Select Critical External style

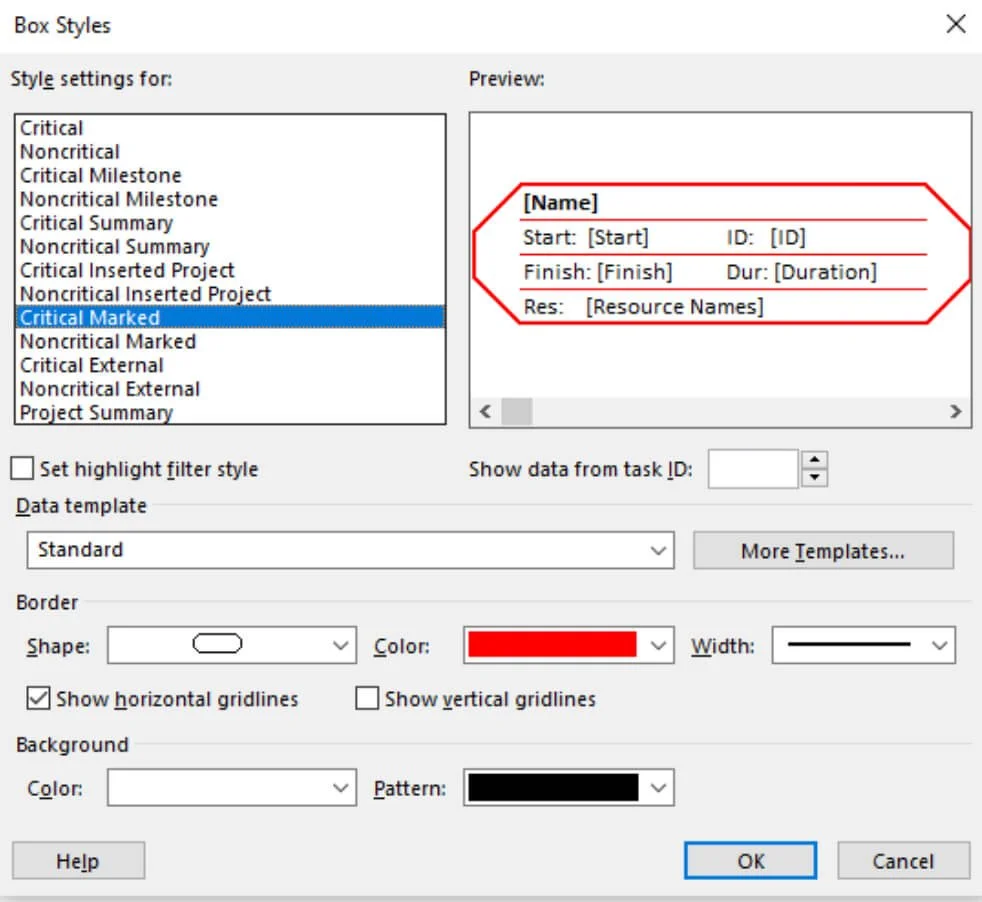[x=230, y=365]
